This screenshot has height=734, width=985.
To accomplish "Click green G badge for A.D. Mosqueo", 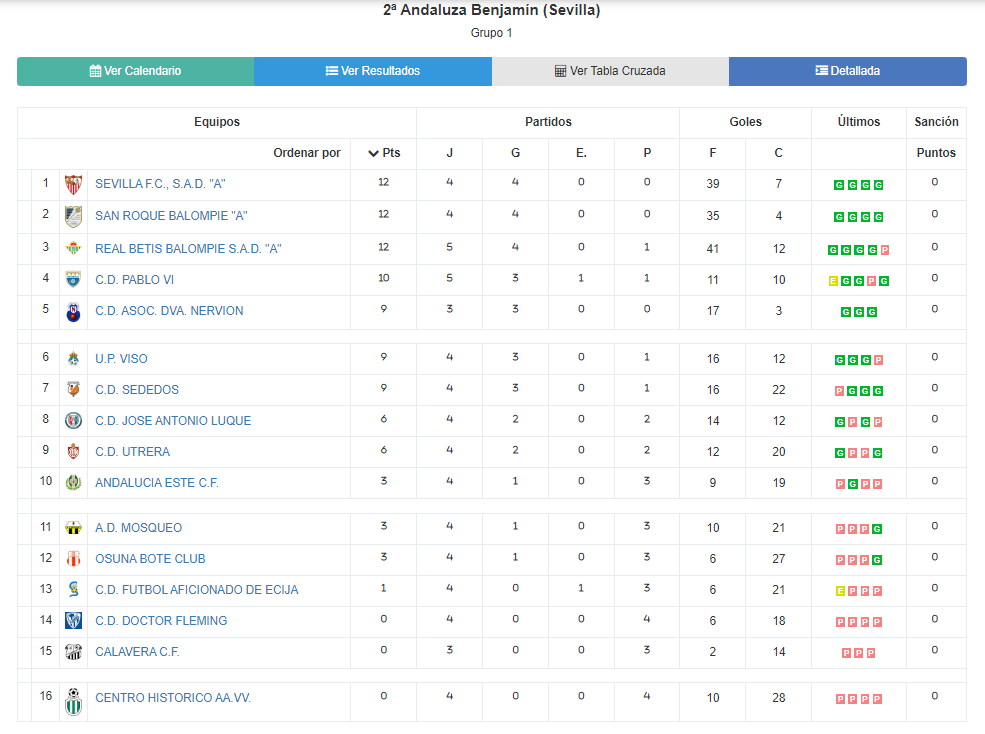I will click(x=878, y=529).
